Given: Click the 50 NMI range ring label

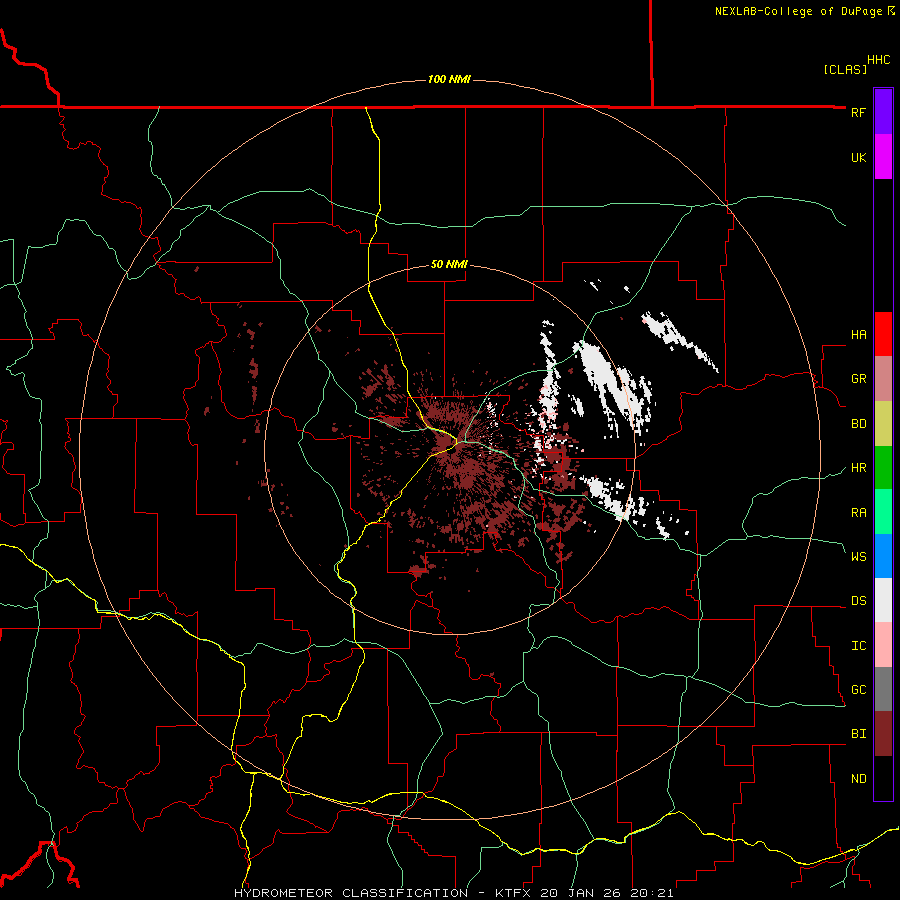Looking at the screenshot, I should pyautogui.click(x=449, y=264).
